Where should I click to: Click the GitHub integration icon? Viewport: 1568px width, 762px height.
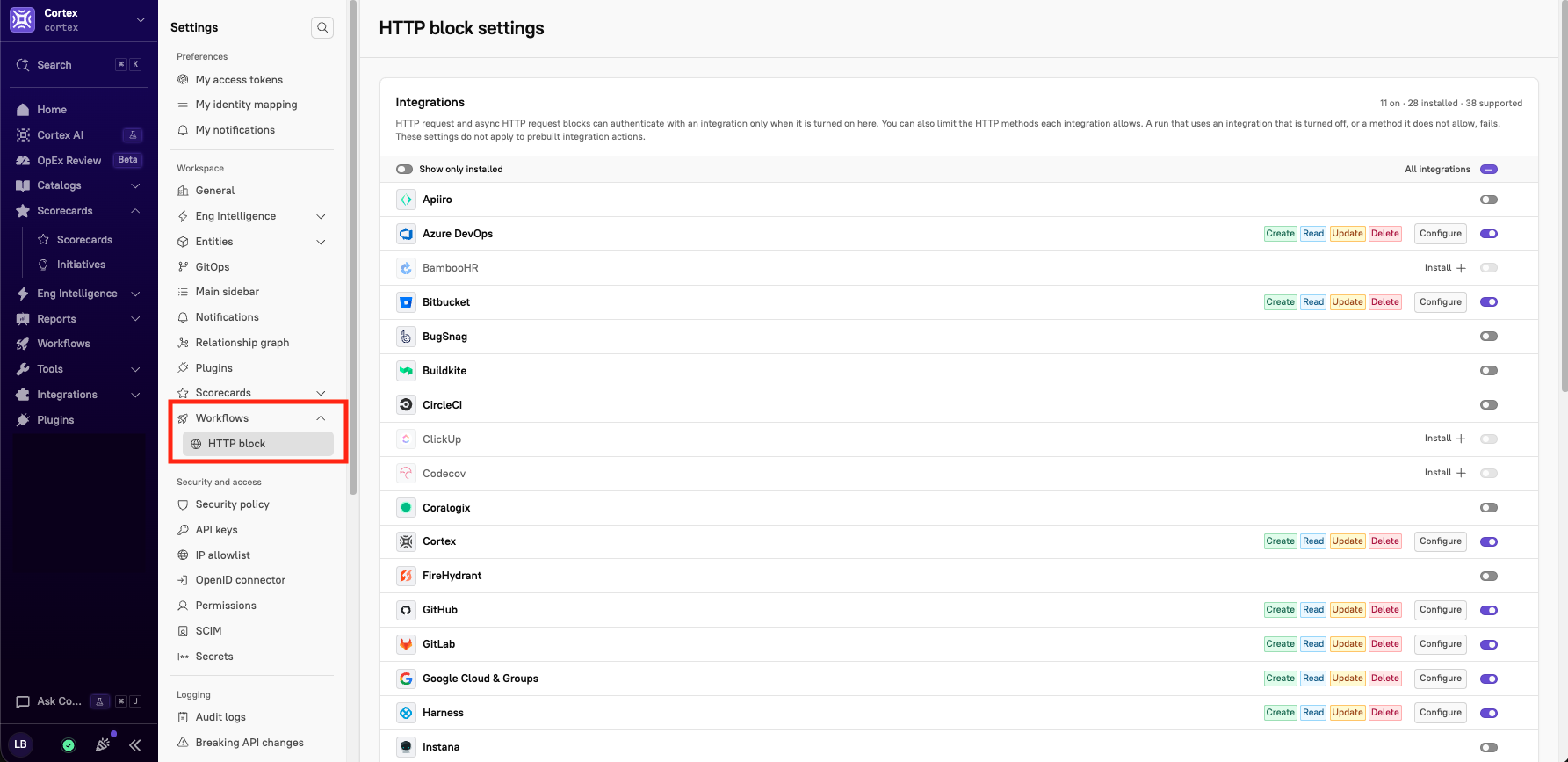406,610
